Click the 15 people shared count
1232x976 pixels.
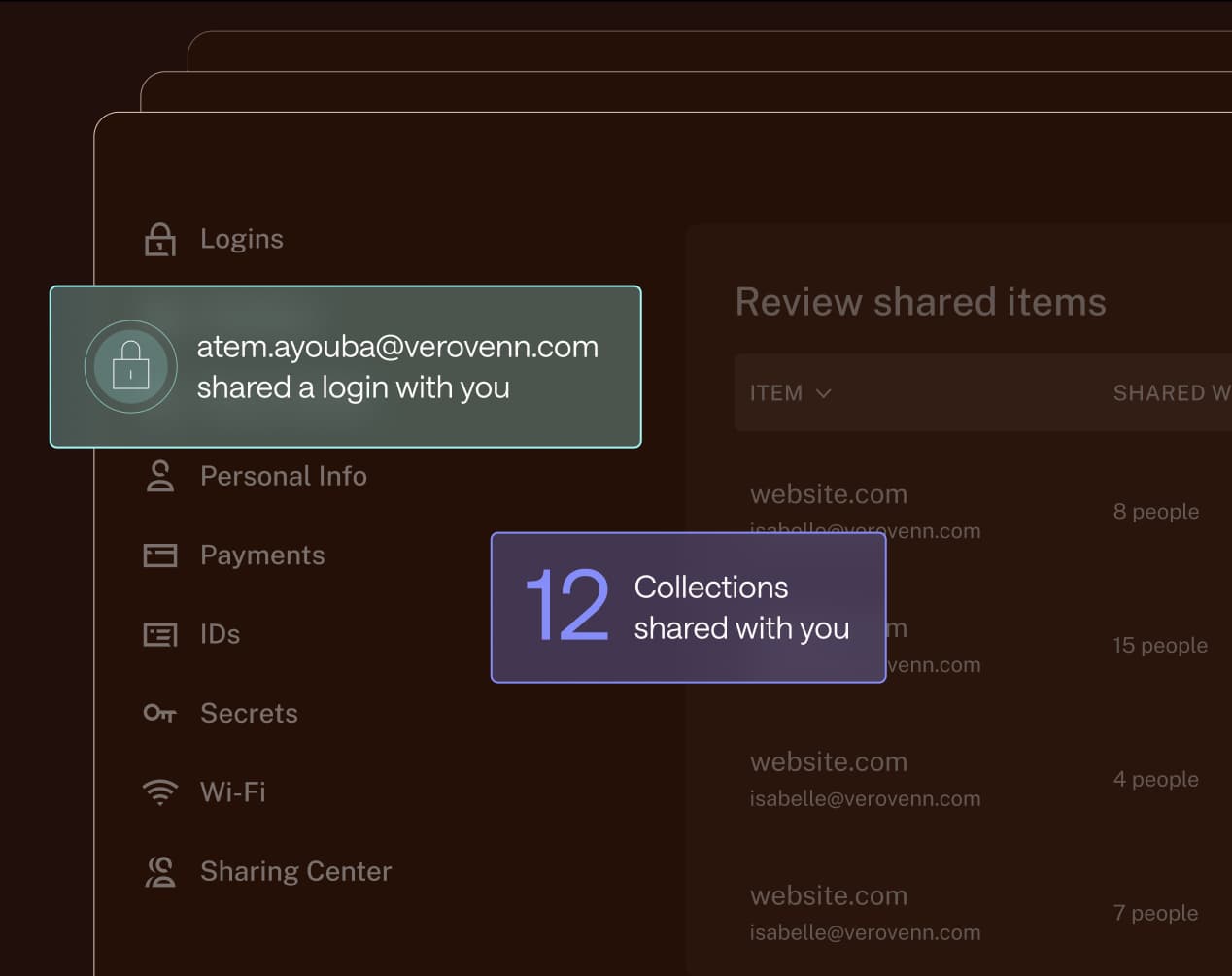[x=1159, y=646]
